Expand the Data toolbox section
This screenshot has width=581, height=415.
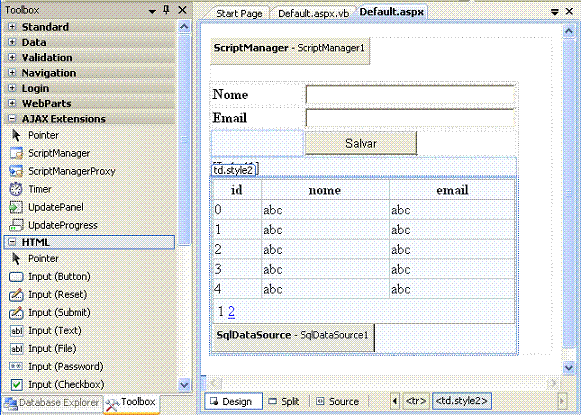[x=12, y=42]
